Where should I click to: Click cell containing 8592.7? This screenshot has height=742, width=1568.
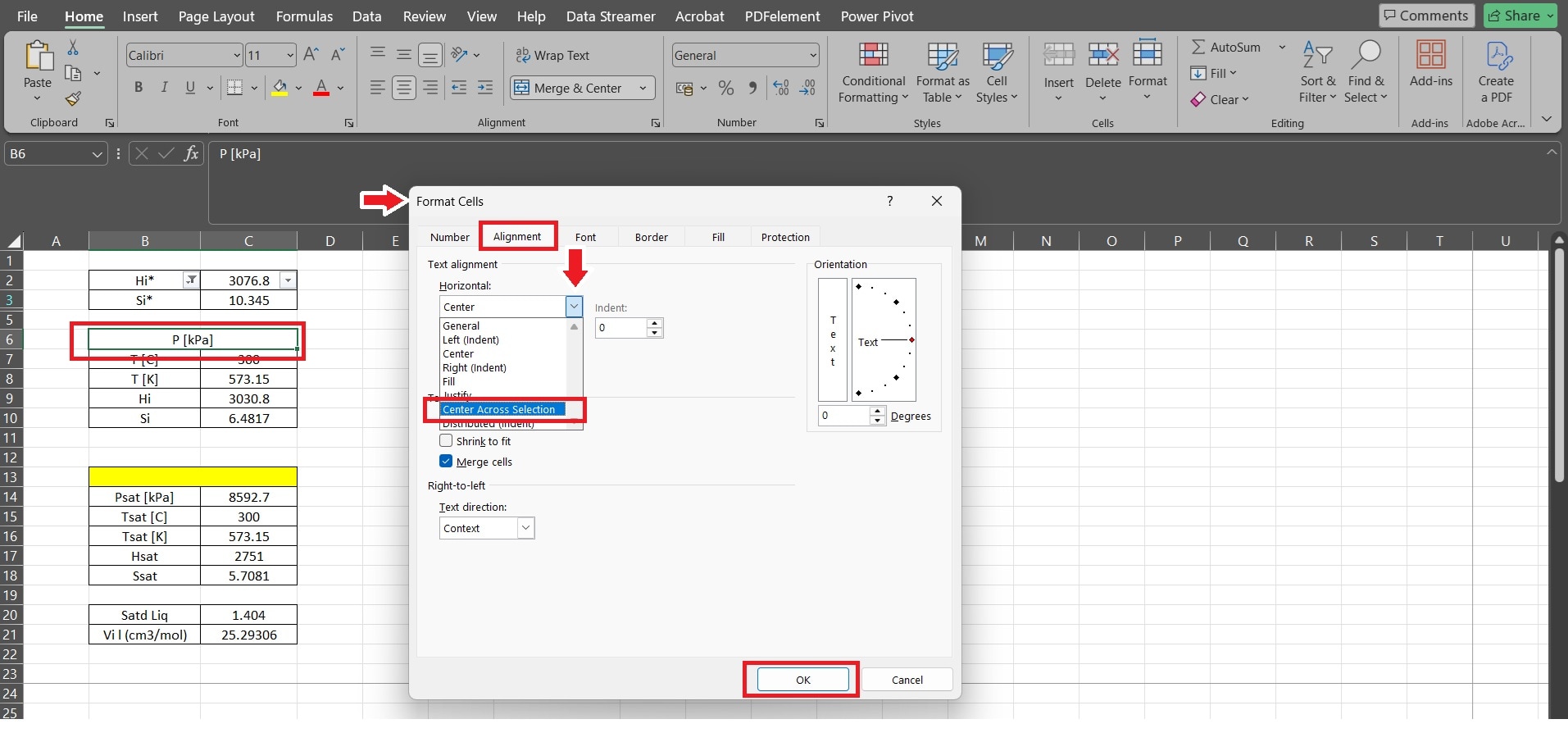pyautogui.click(x=248, y=497)
